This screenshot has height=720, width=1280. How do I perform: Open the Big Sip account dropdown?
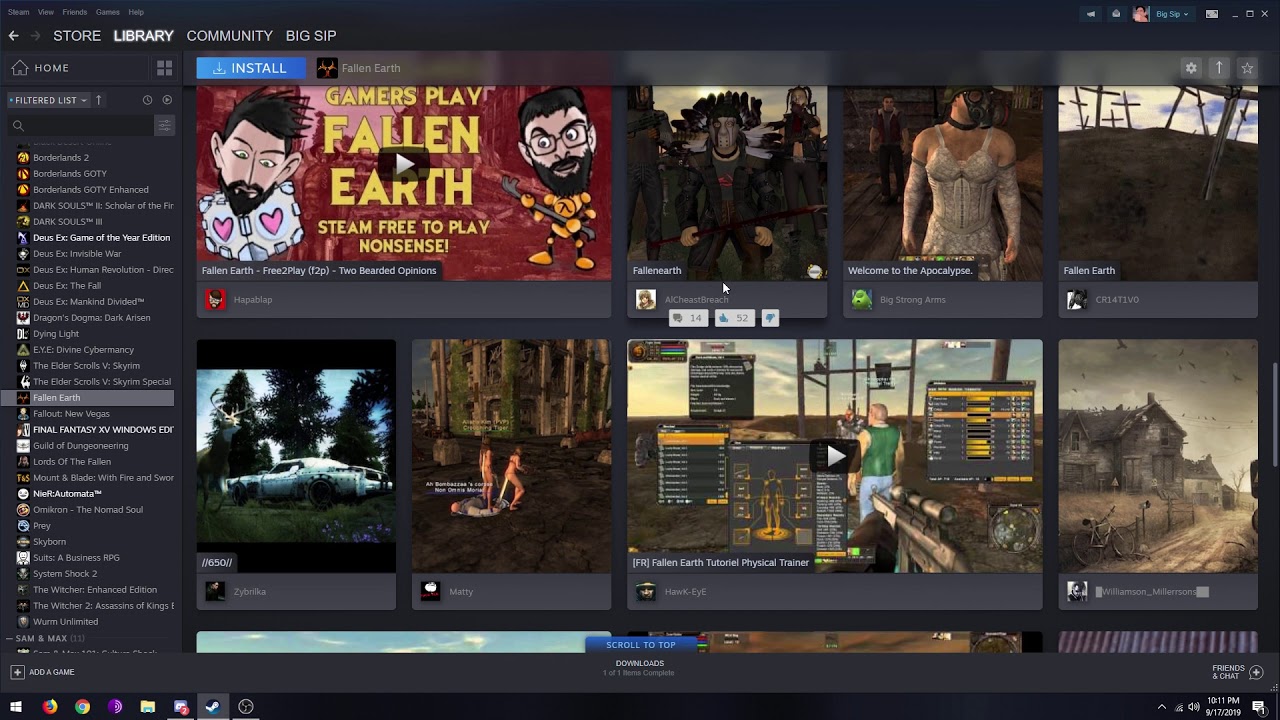(x=1172, y=14)
